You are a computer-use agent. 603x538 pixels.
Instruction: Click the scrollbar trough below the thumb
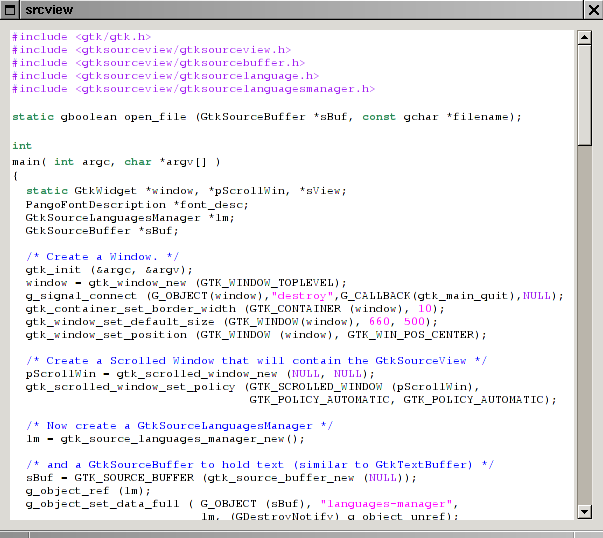[584, 325]
